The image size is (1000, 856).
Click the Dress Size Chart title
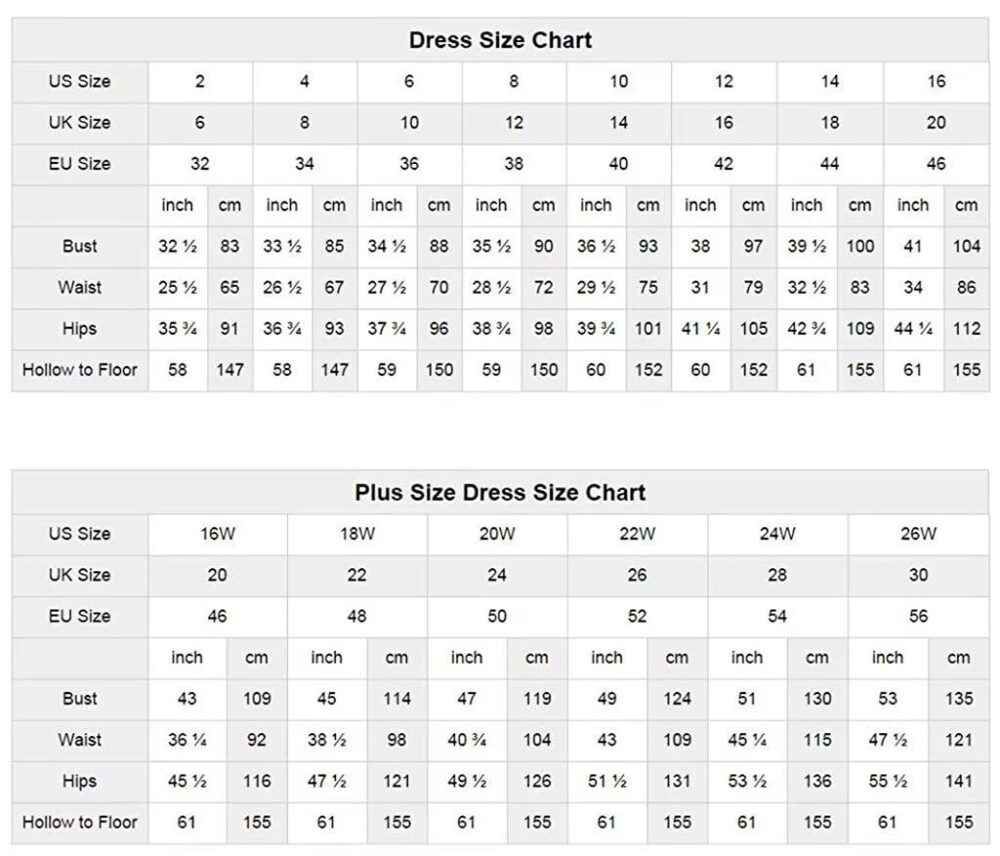(x=500, y=41)
